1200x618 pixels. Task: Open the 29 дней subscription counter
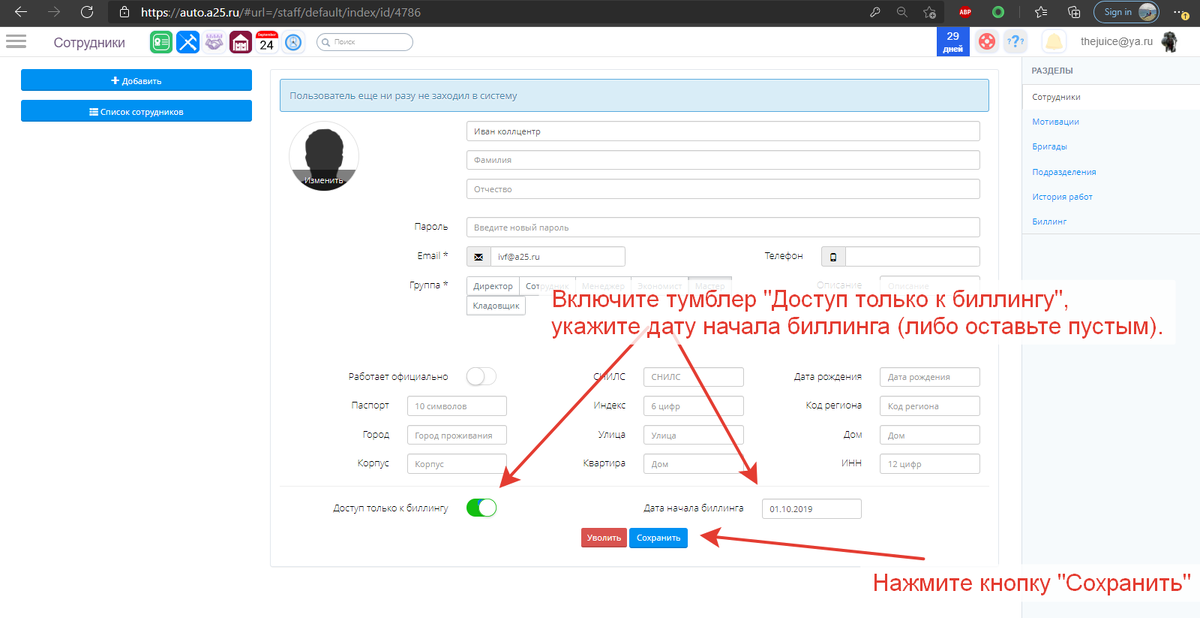[x=952, y=42]
